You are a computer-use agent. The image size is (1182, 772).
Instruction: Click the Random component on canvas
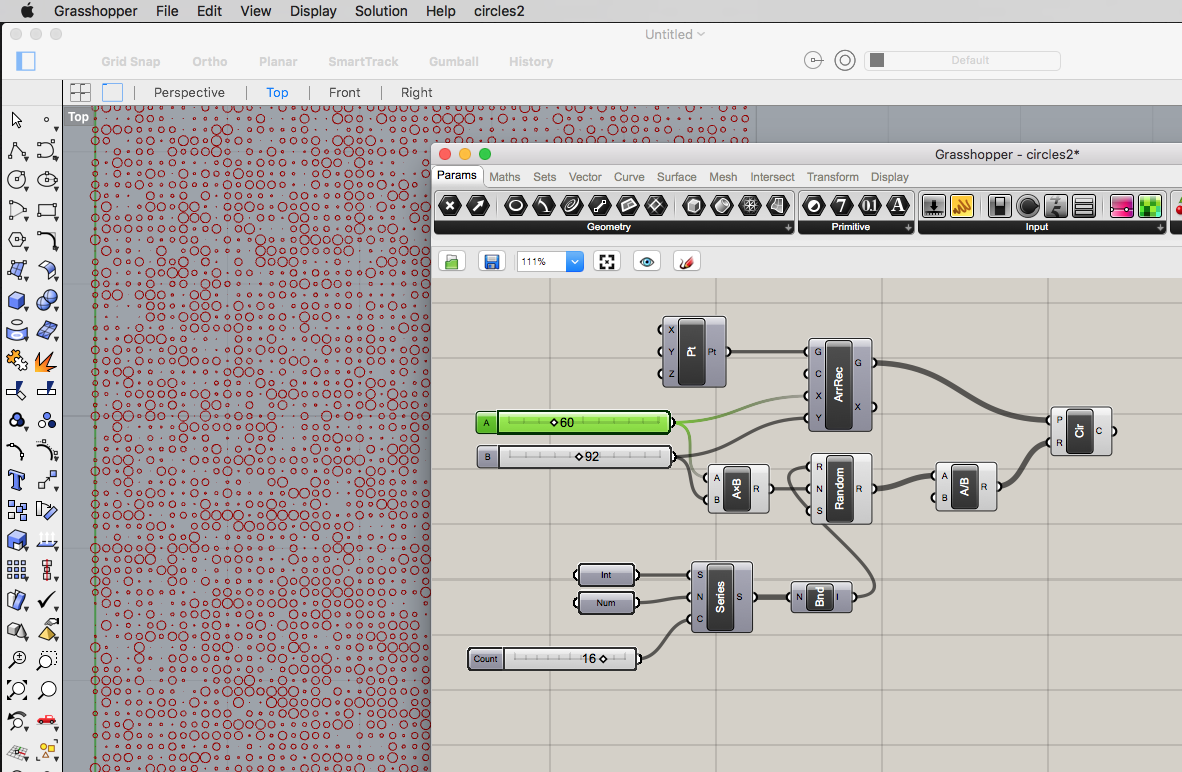840,488
